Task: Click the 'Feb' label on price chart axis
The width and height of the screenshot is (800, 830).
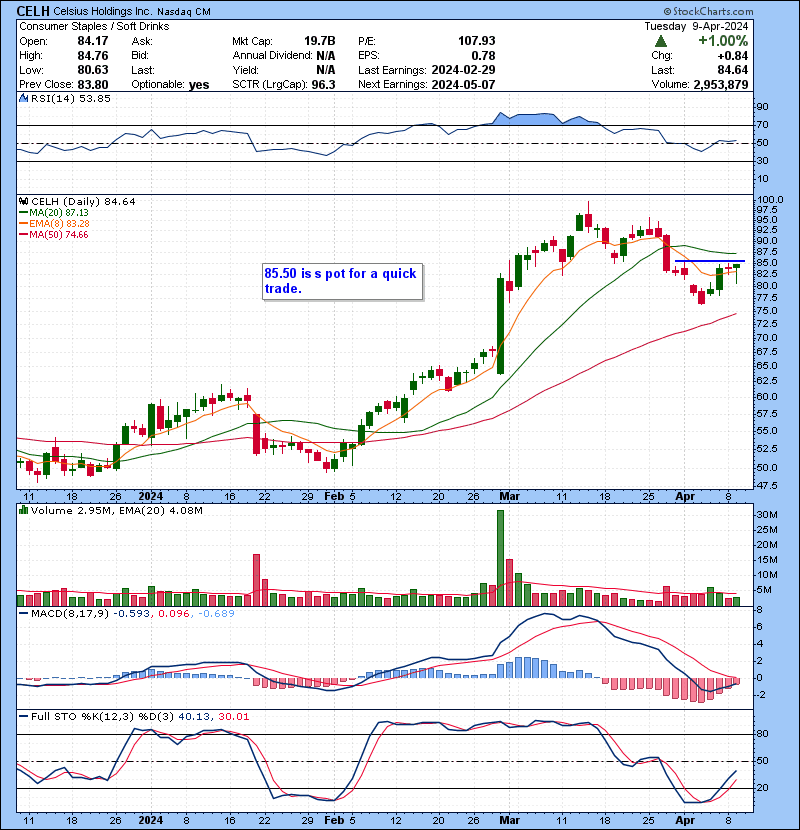Action: [x=334, y=497]
